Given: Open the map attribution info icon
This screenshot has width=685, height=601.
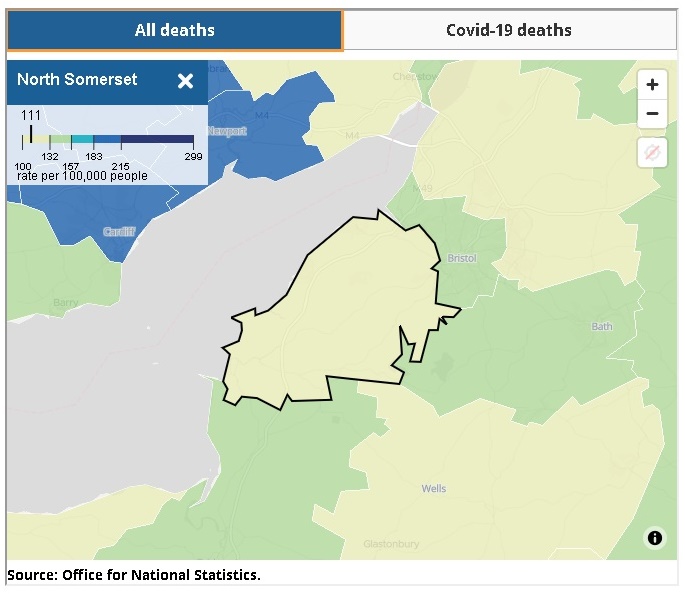Looking at the screenshot, I should (655, 538).
